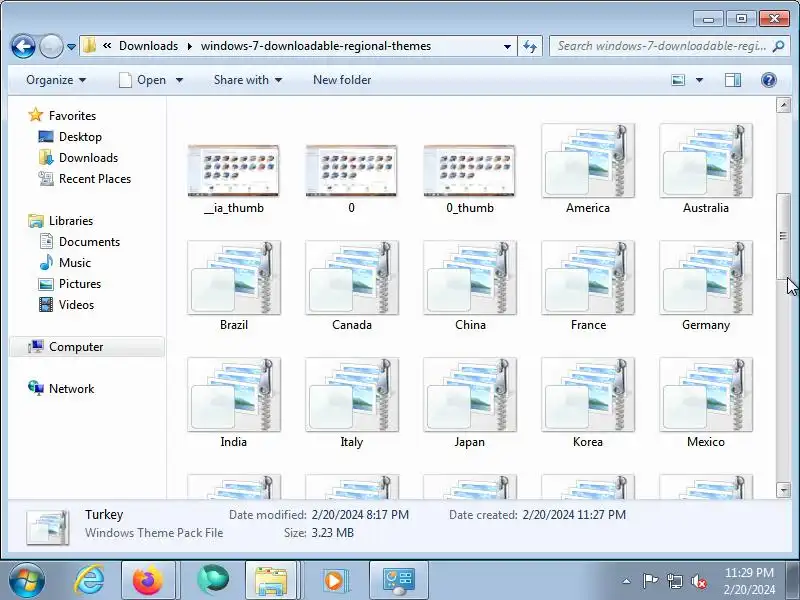Select Network in the navigation pane
800x600 pixels.
(x=71, y=389)
